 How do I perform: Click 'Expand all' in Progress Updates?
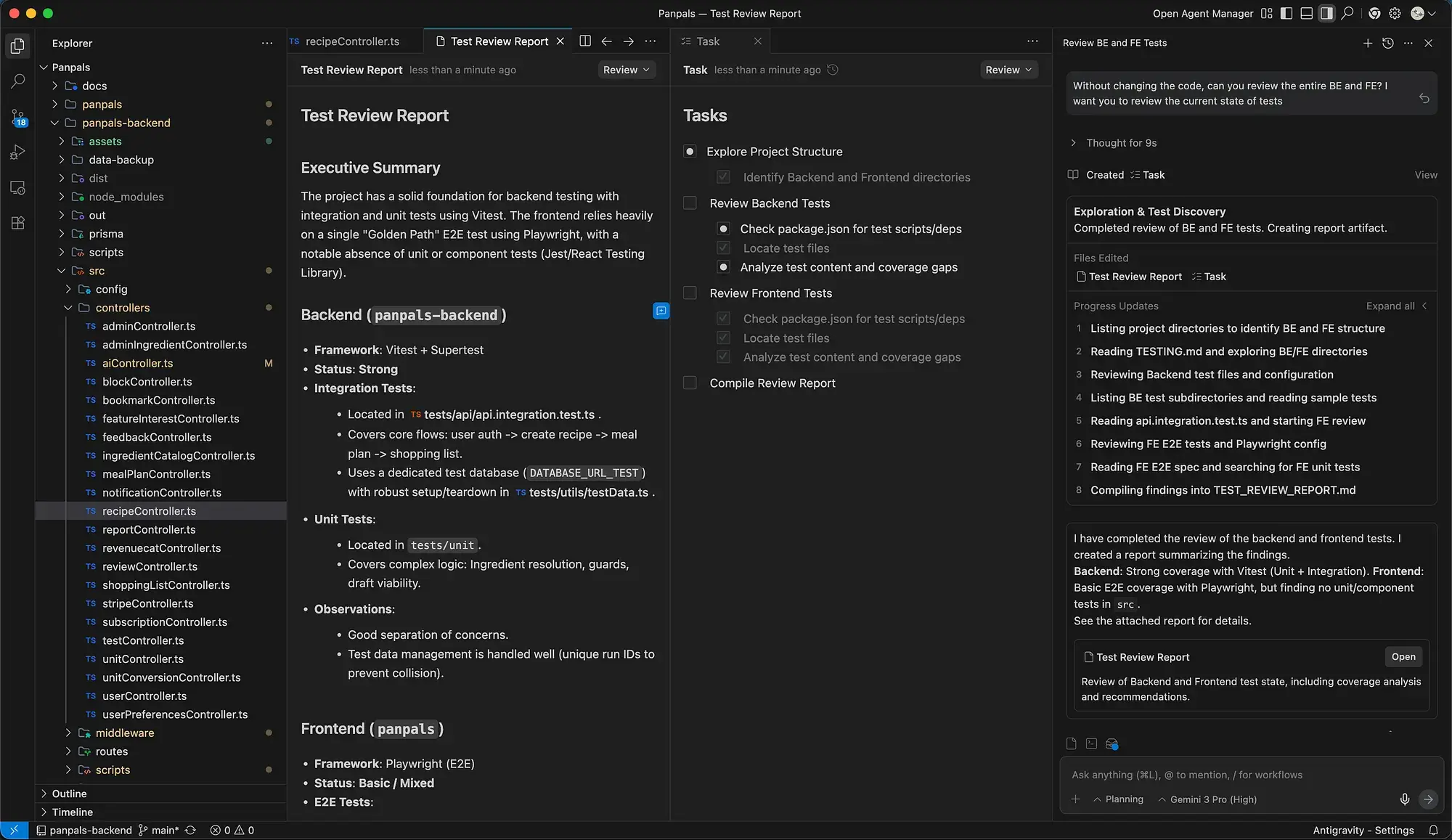1390,306
